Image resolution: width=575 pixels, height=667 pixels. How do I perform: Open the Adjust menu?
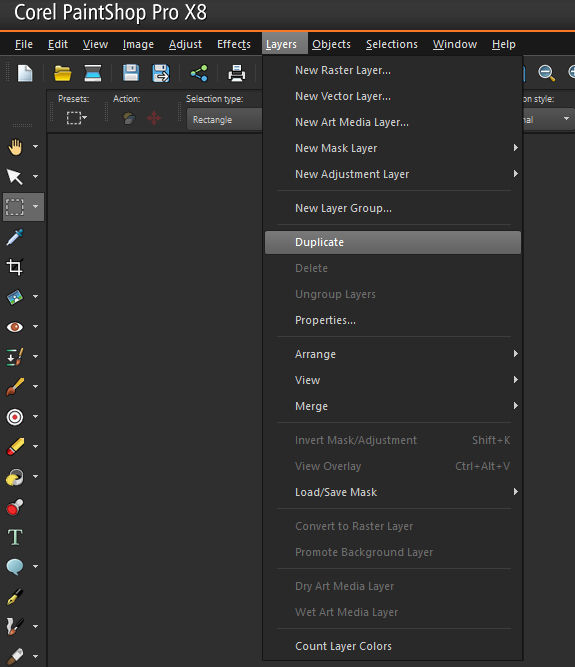(x=185, y=44)
